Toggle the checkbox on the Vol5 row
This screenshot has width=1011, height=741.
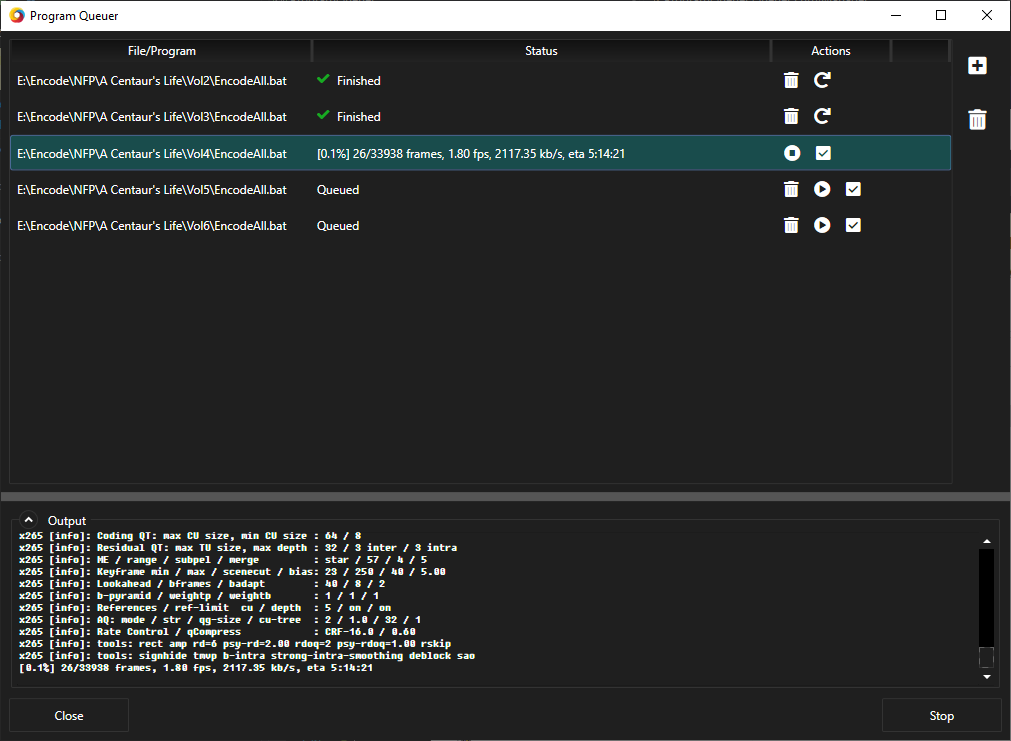pos(853,189)
